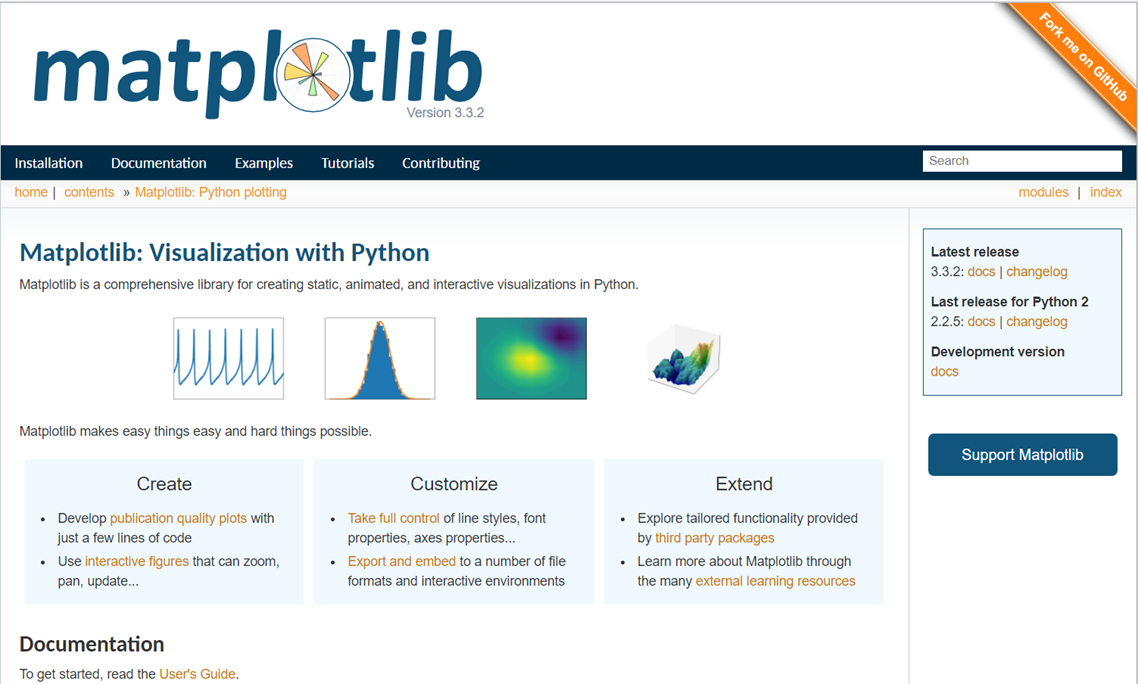Open the 3.3.2 changelog link
Image resolution: width=1138 pixels, height=684 pixels.
(x=1036, y=272)
